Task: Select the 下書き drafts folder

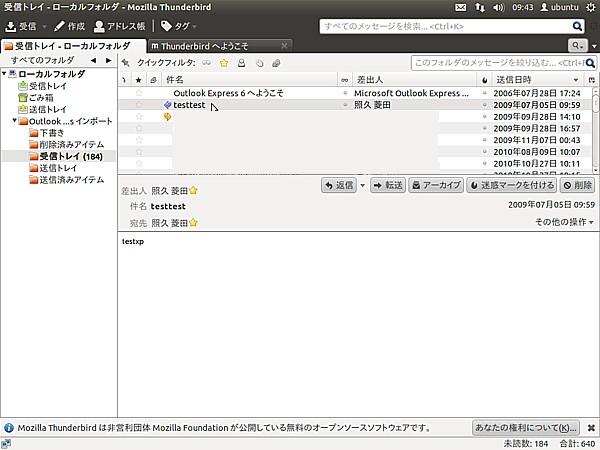Action: click(x=47, y=133)
